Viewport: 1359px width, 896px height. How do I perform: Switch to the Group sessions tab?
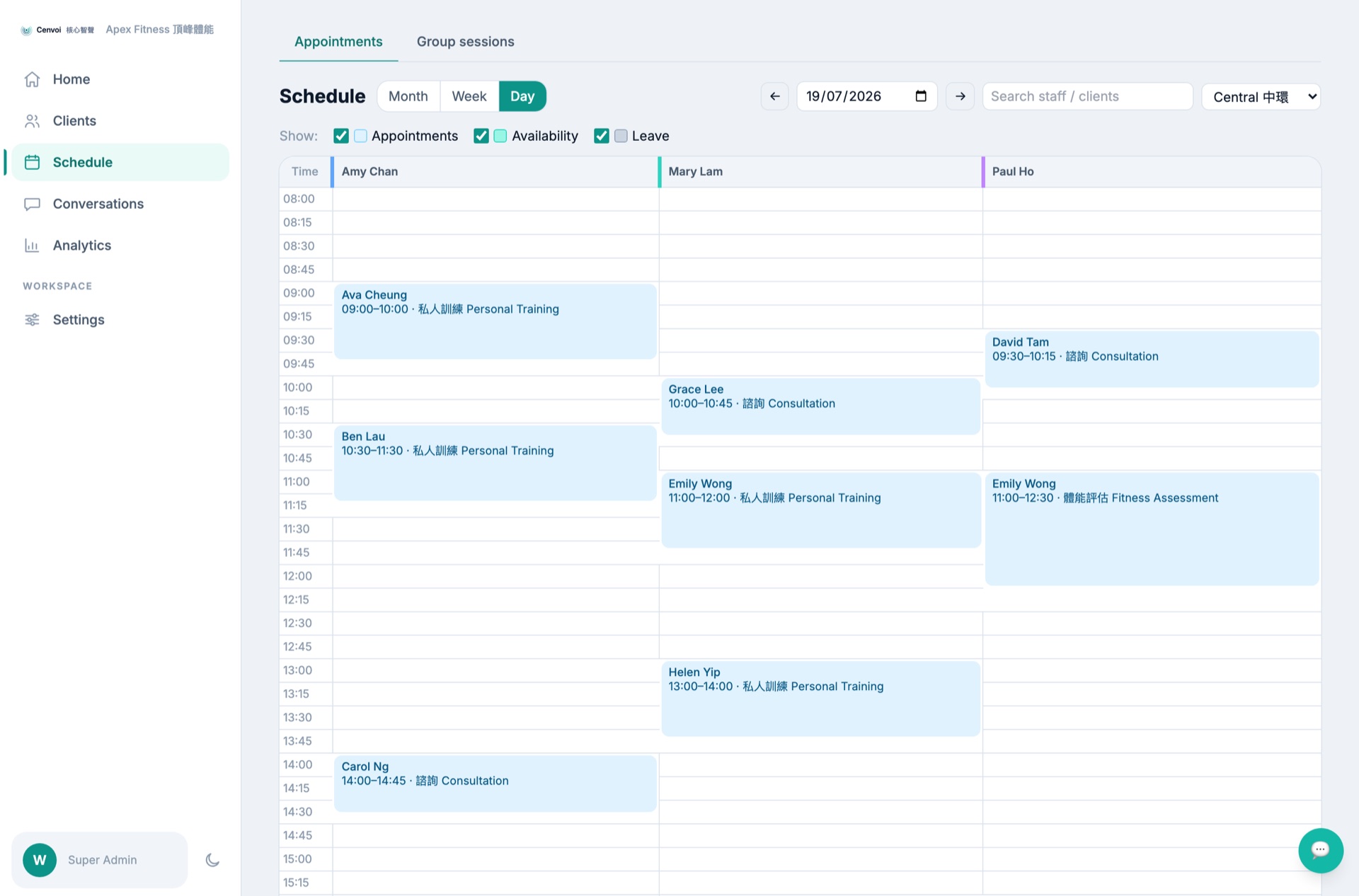[466, 42]
